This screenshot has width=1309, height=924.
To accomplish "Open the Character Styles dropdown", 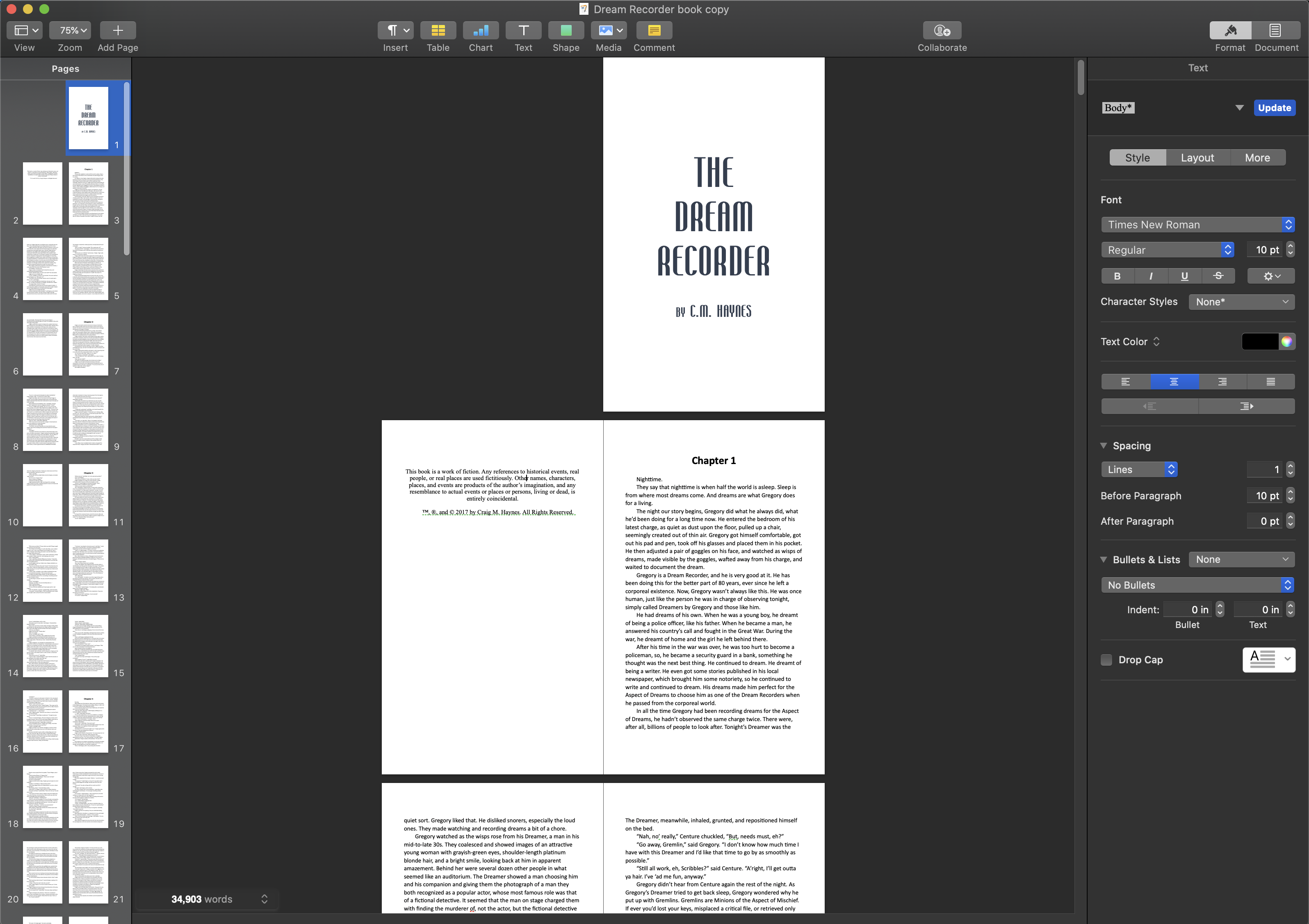I will (1241, 302).
